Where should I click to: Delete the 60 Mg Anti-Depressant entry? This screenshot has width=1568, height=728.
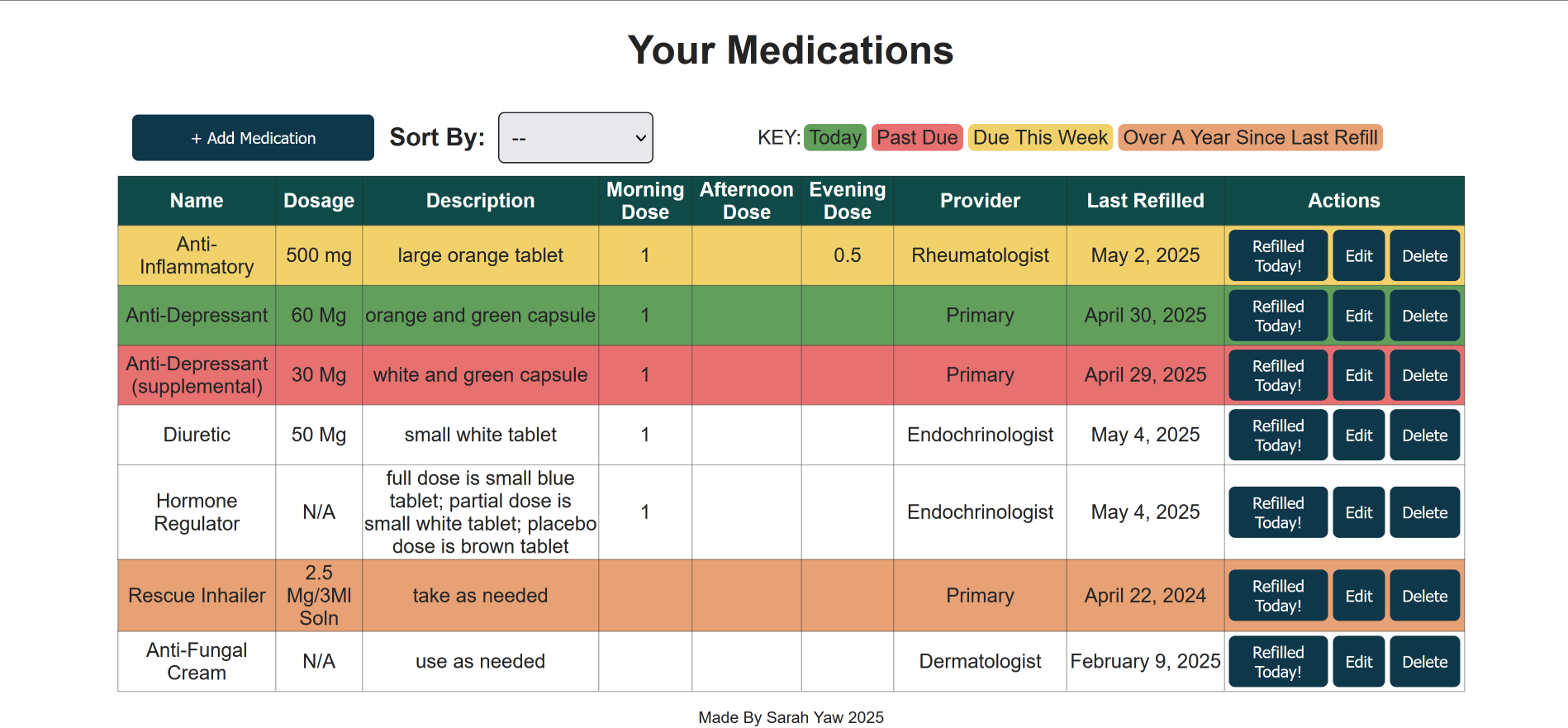coord(1424,316)
